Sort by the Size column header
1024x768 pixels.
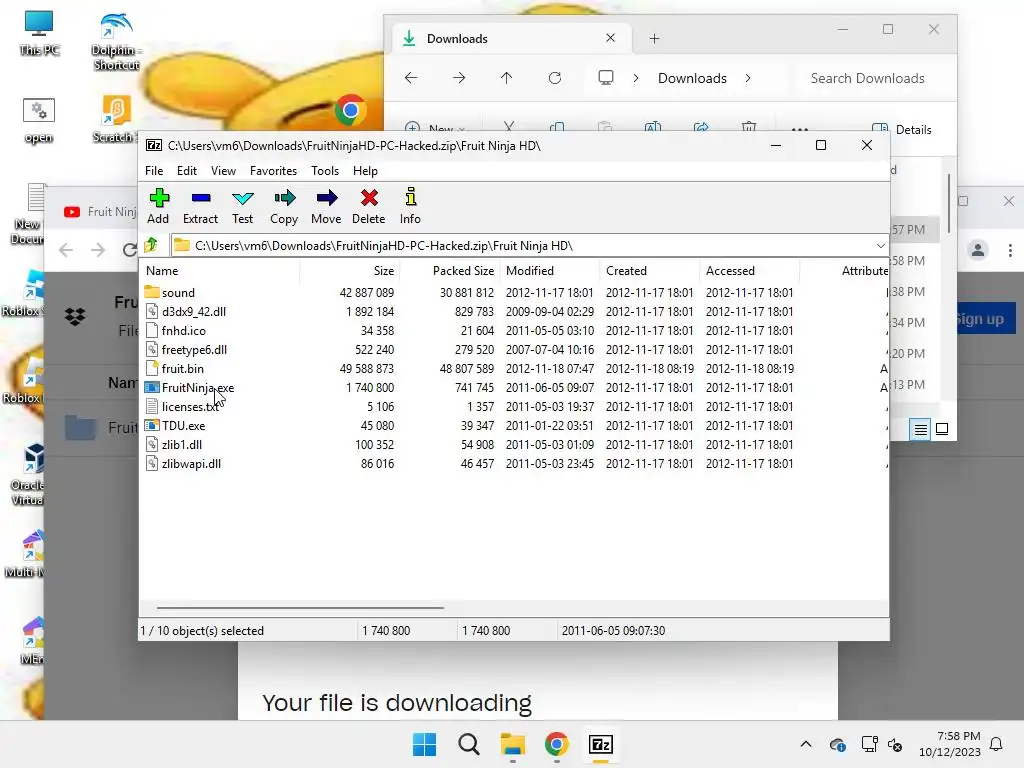point(349,270)
